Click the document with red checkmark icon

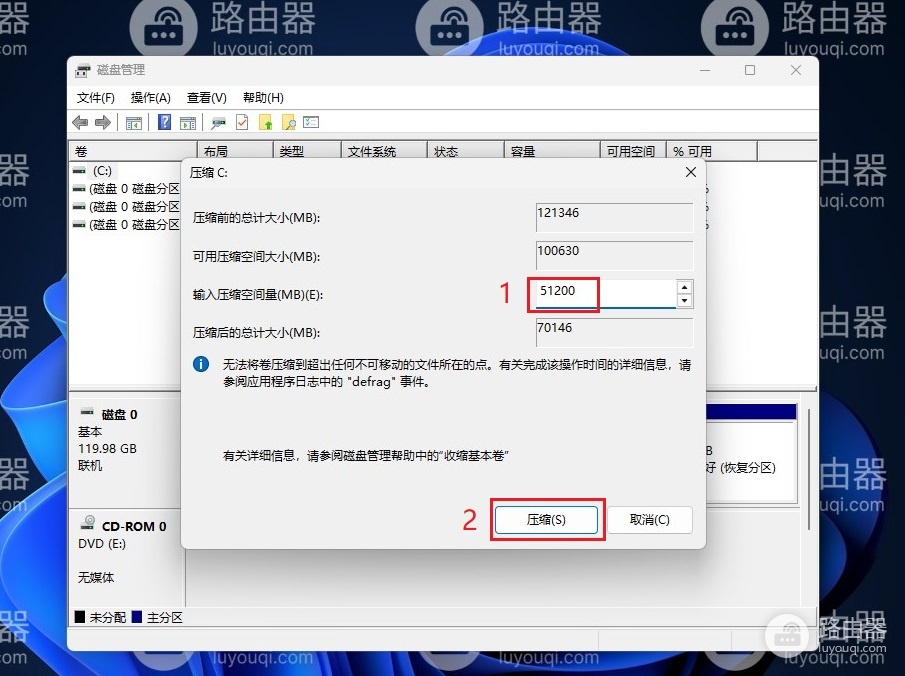(x=242, y=122)
